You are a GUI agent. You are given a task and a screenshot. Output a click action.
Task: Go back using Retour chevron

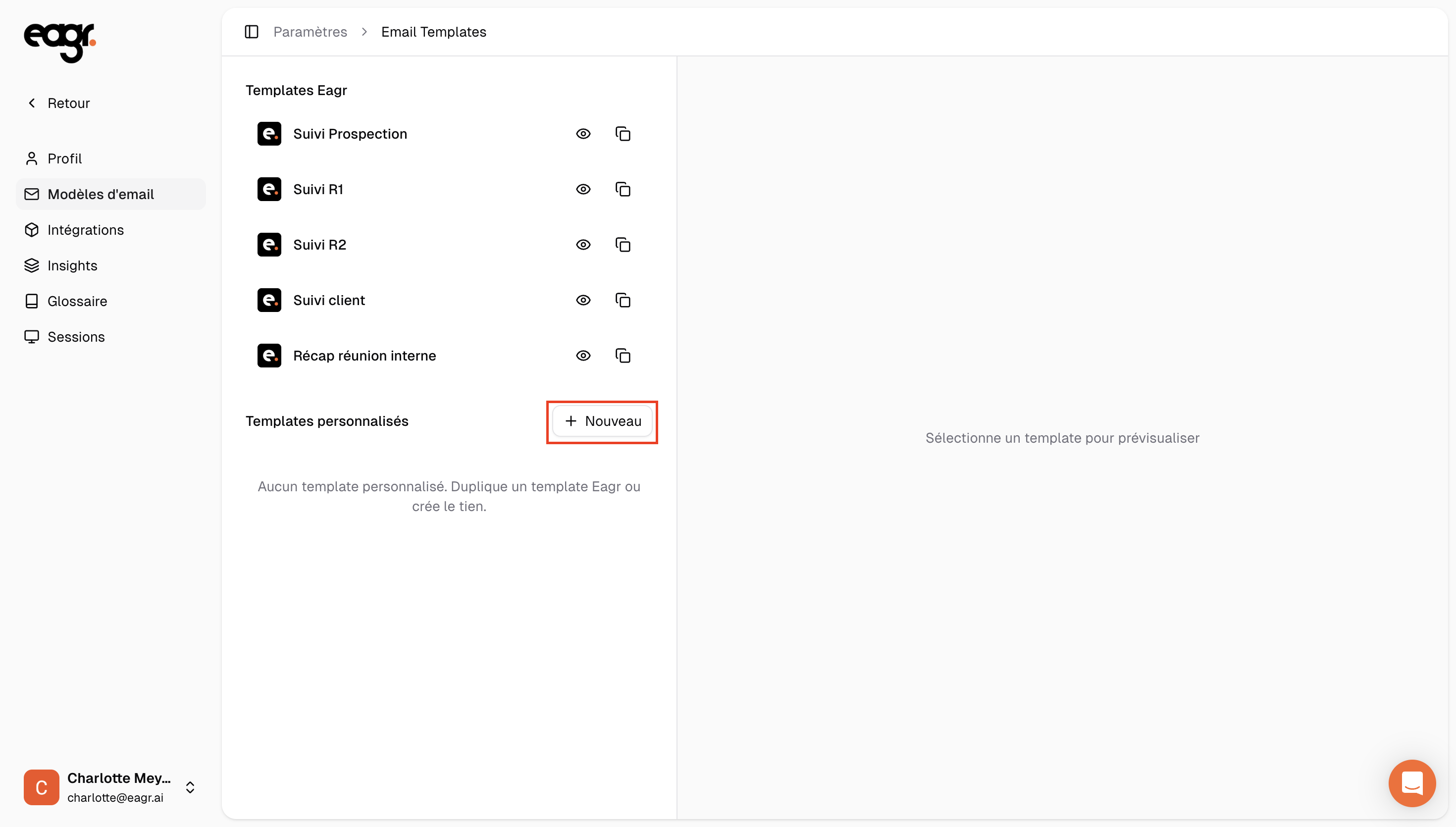pyautogui.click(x=32, y=103)
